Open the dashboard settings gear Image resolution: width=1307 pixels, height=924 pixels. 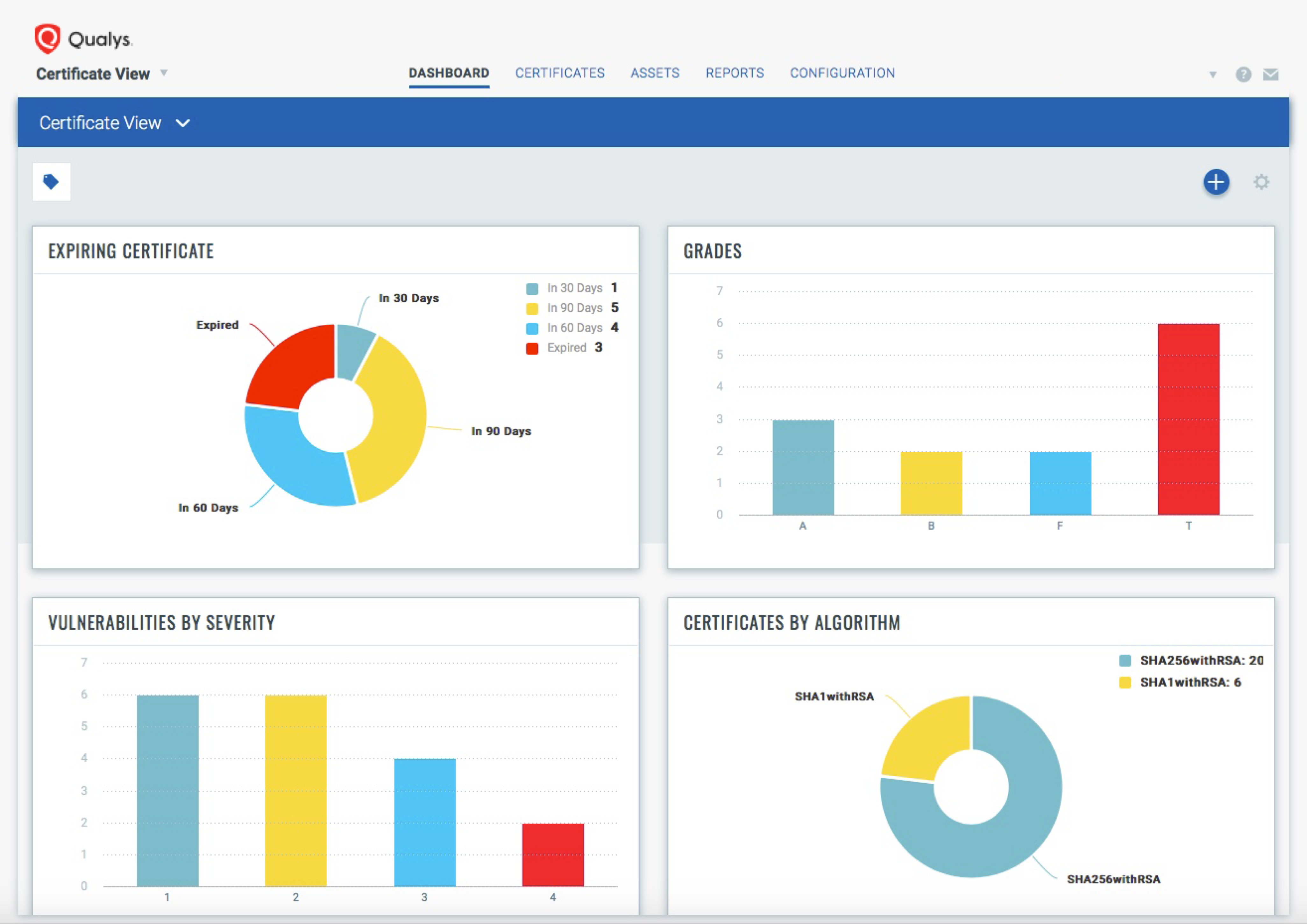click(x=1261, y=182)
